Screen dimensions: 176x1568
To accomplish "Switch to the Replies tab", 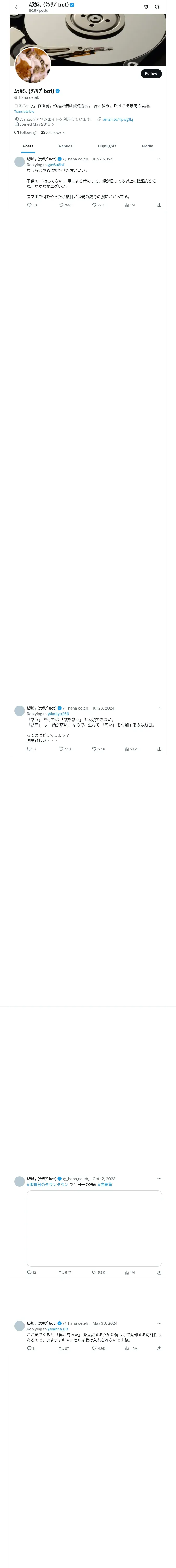I will pyautogui.click(x=65, y=146).
